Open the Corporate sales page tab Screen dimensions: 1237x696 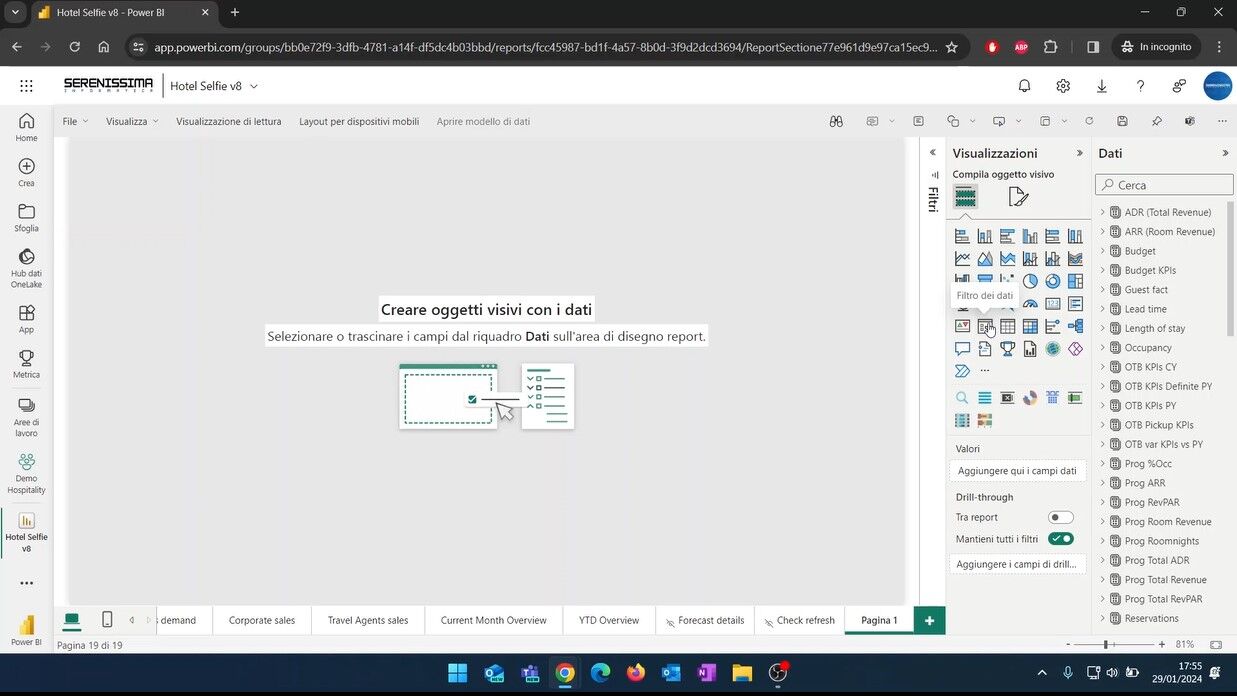262,620
